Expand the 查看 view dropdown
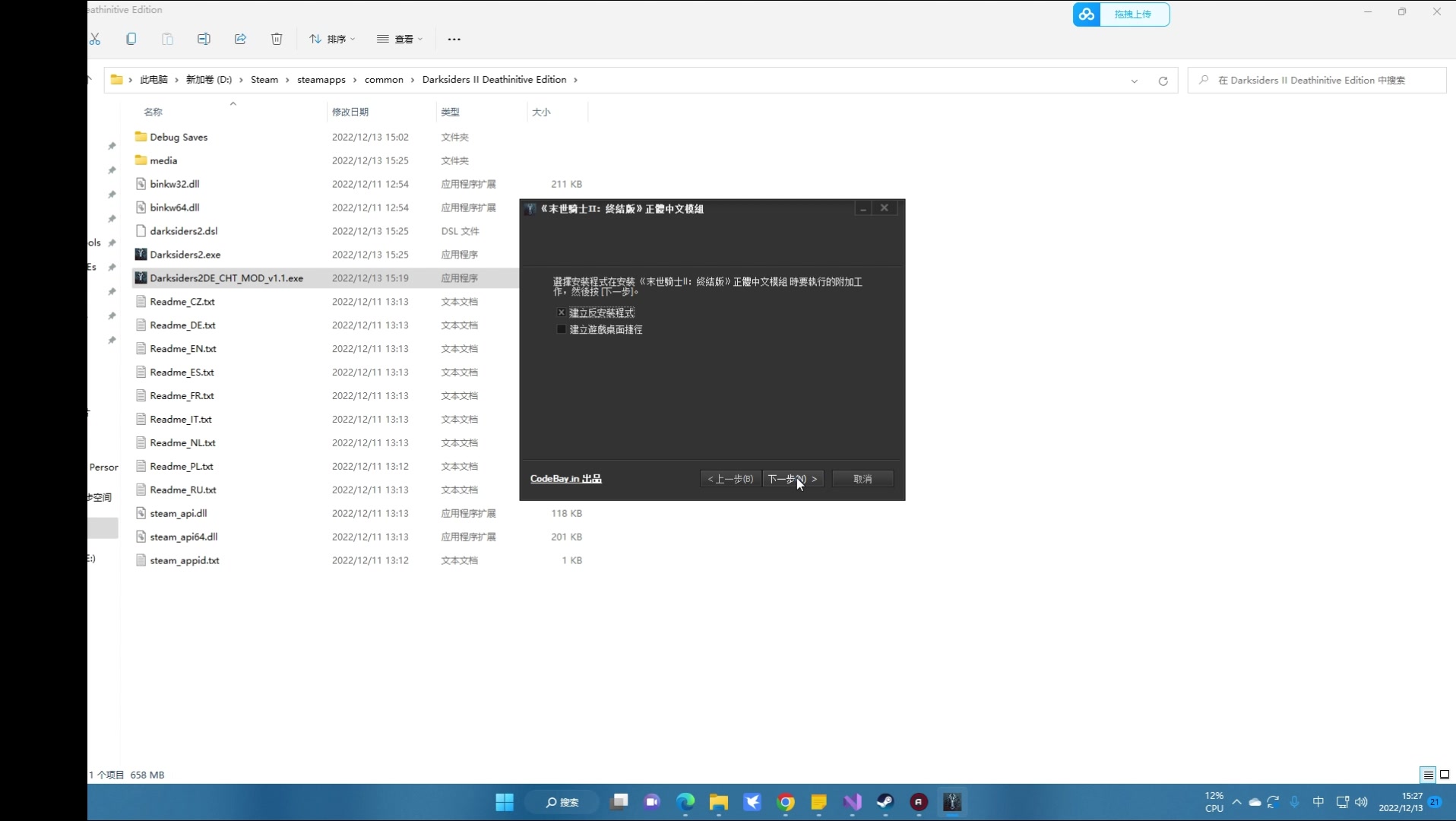Screen dimensions: 1456x821 pyautogui.click(x=400, y=39)
